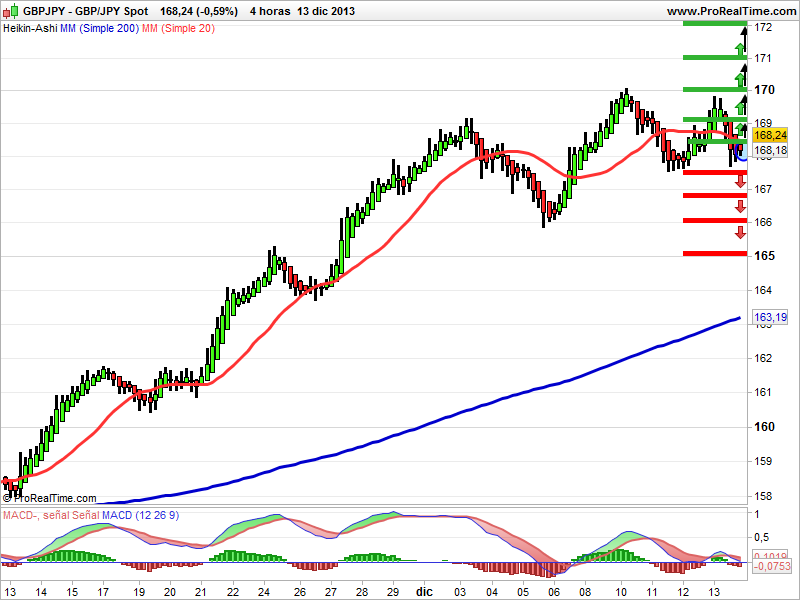Image resolution: width=800 pixels, height=600 pixels.
Task: Click the 29 date on time axis
Action: 392,592
